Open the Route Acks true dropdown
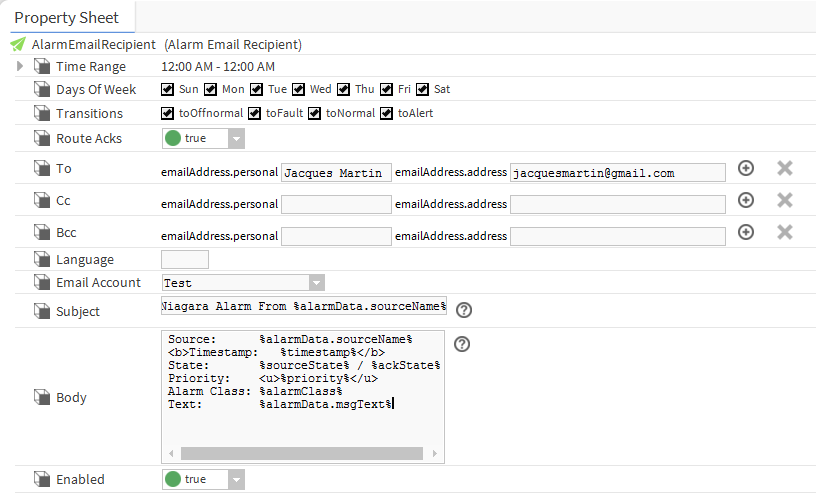816x502 pixels. (x=235, y=139)
